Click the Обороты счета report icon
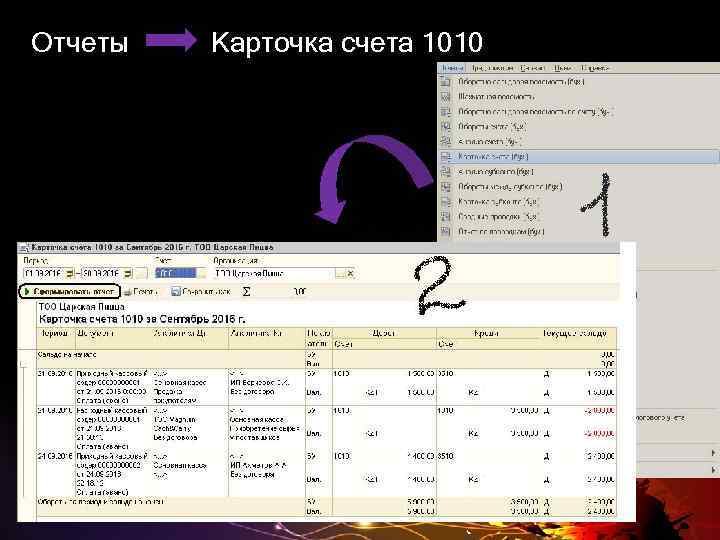The width and height of the screenshot is (720, 540). pos(445,127)
